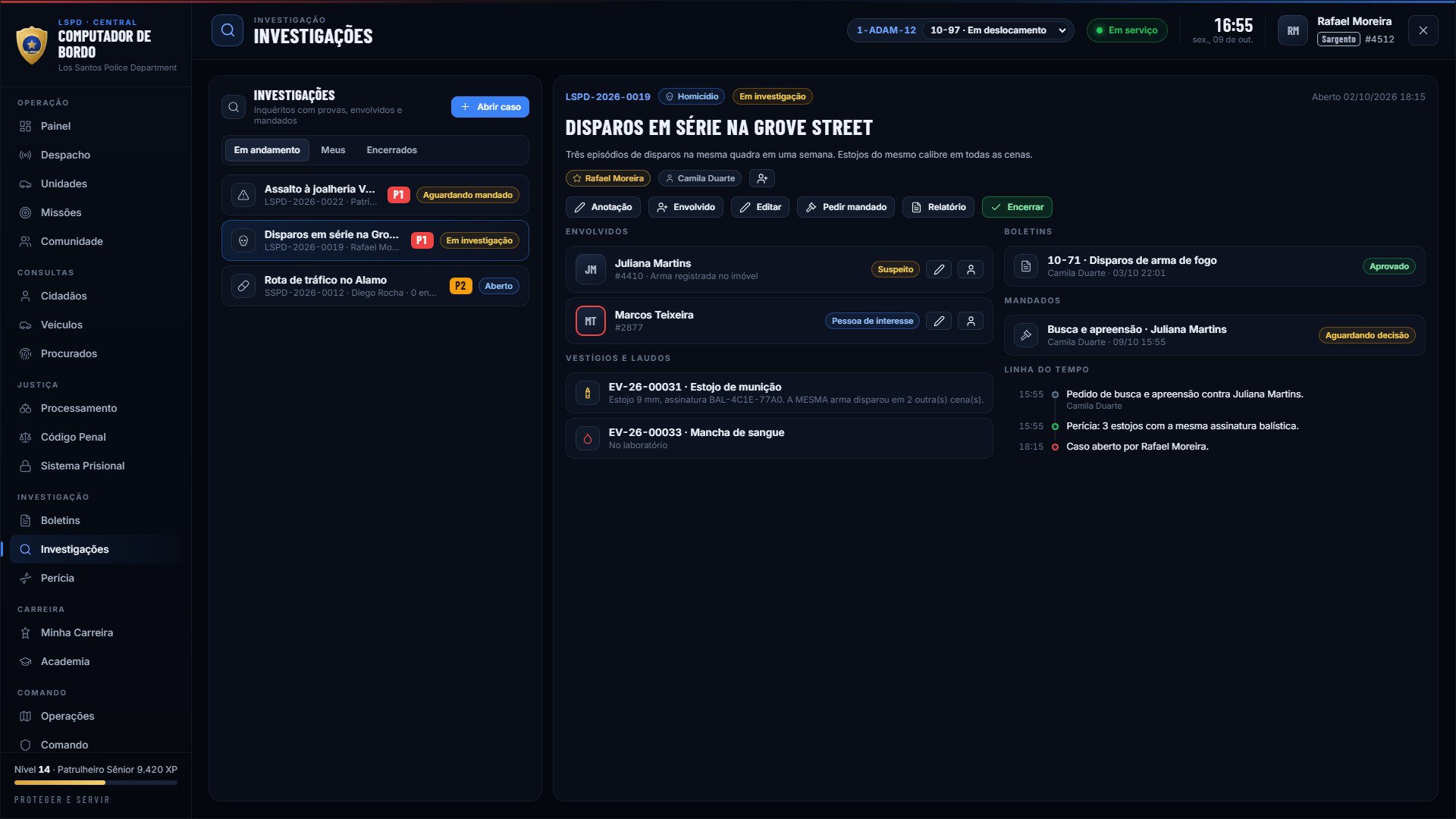
Task: Click the edit pencil for Marcos Teixeira
Action: pos(939,321)
